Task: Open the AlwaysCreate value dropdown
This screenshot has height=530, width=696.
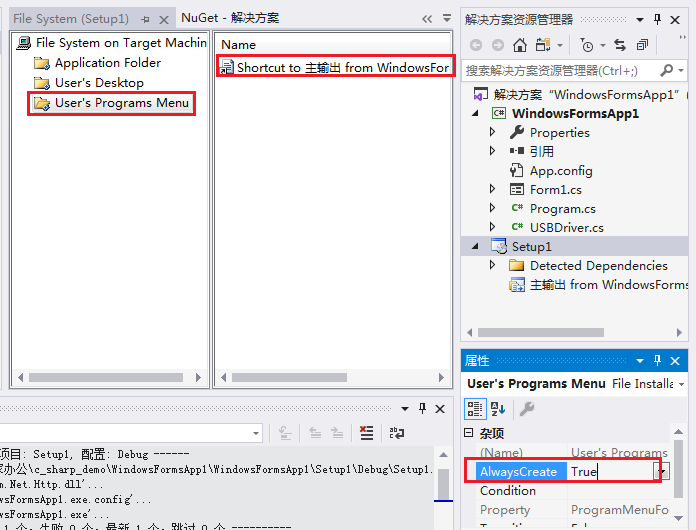Action: (x=661, y=471)
